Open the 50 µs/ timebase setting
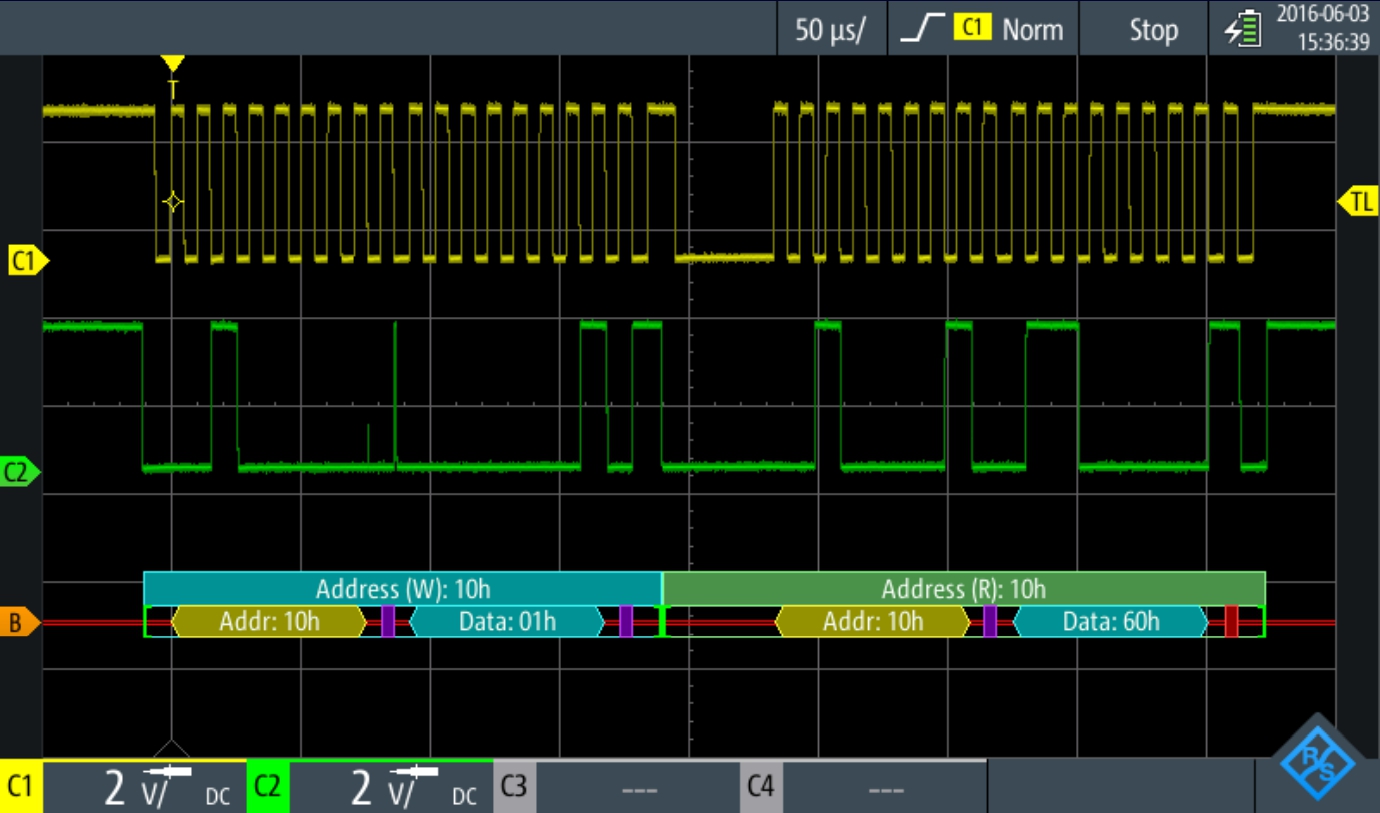The height and width of the screenshot is (813, 1380). click(x=833, y=29)
